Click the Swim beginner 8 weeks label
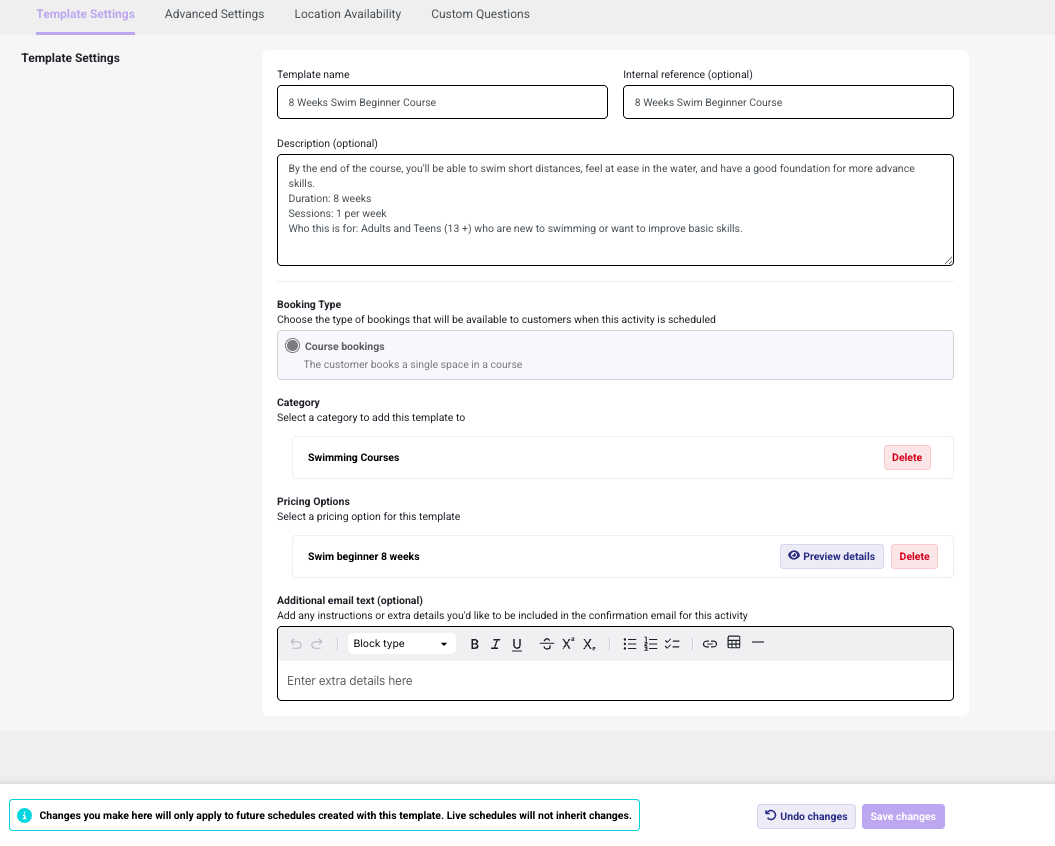 (363, 557)
